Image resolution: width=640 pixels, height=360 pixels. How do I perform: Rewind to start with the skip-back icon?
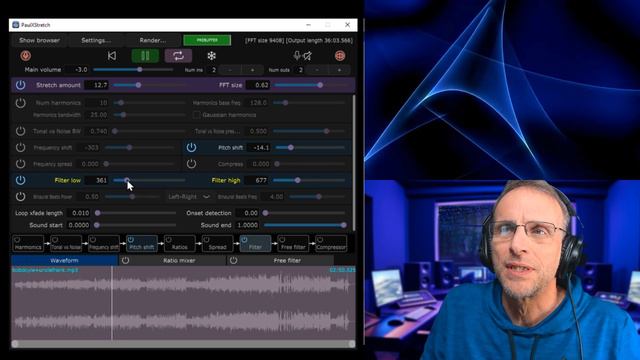point(112,56)
